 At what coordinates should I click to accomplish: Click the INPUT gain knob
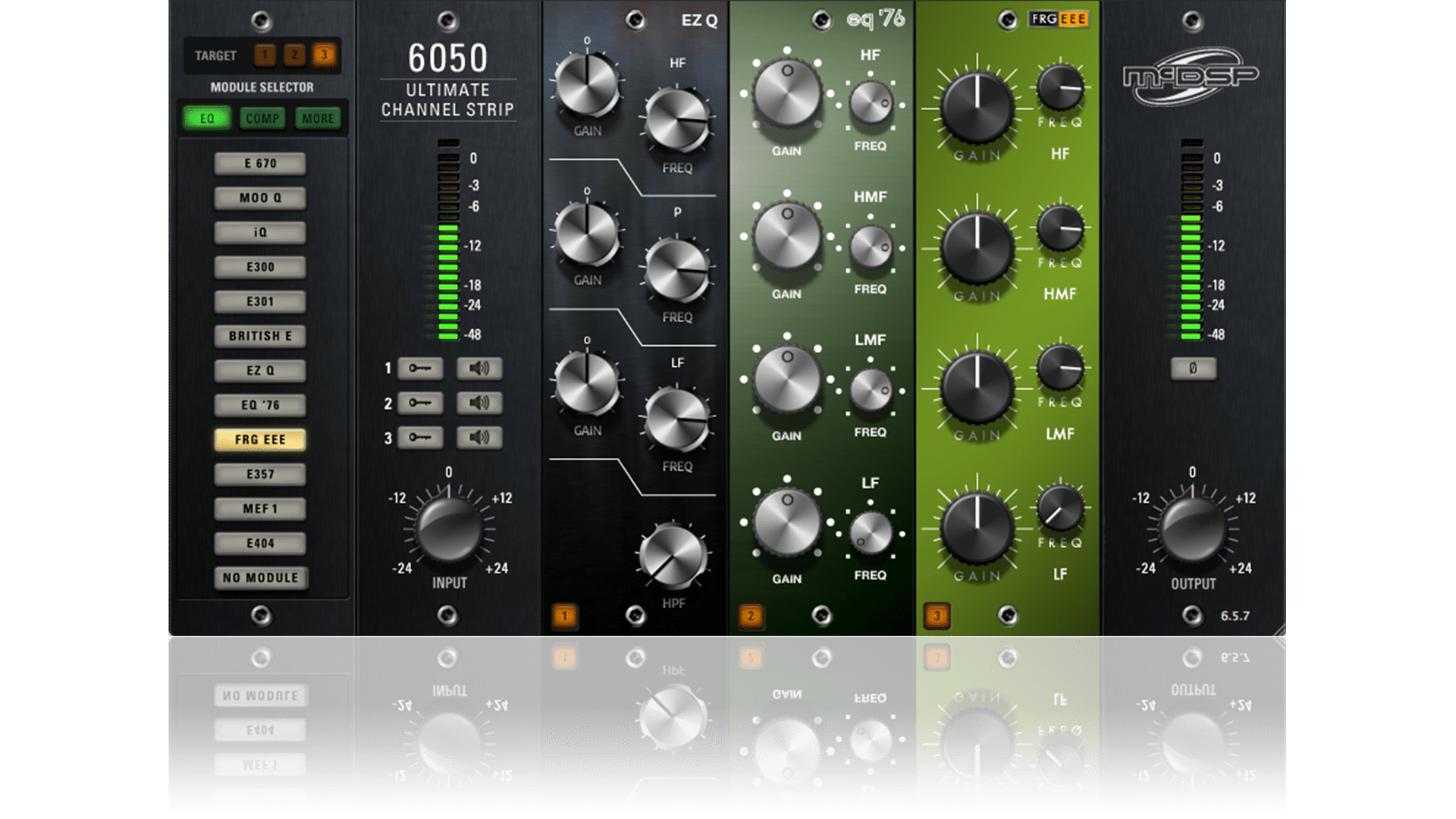(x=449, y=531)
